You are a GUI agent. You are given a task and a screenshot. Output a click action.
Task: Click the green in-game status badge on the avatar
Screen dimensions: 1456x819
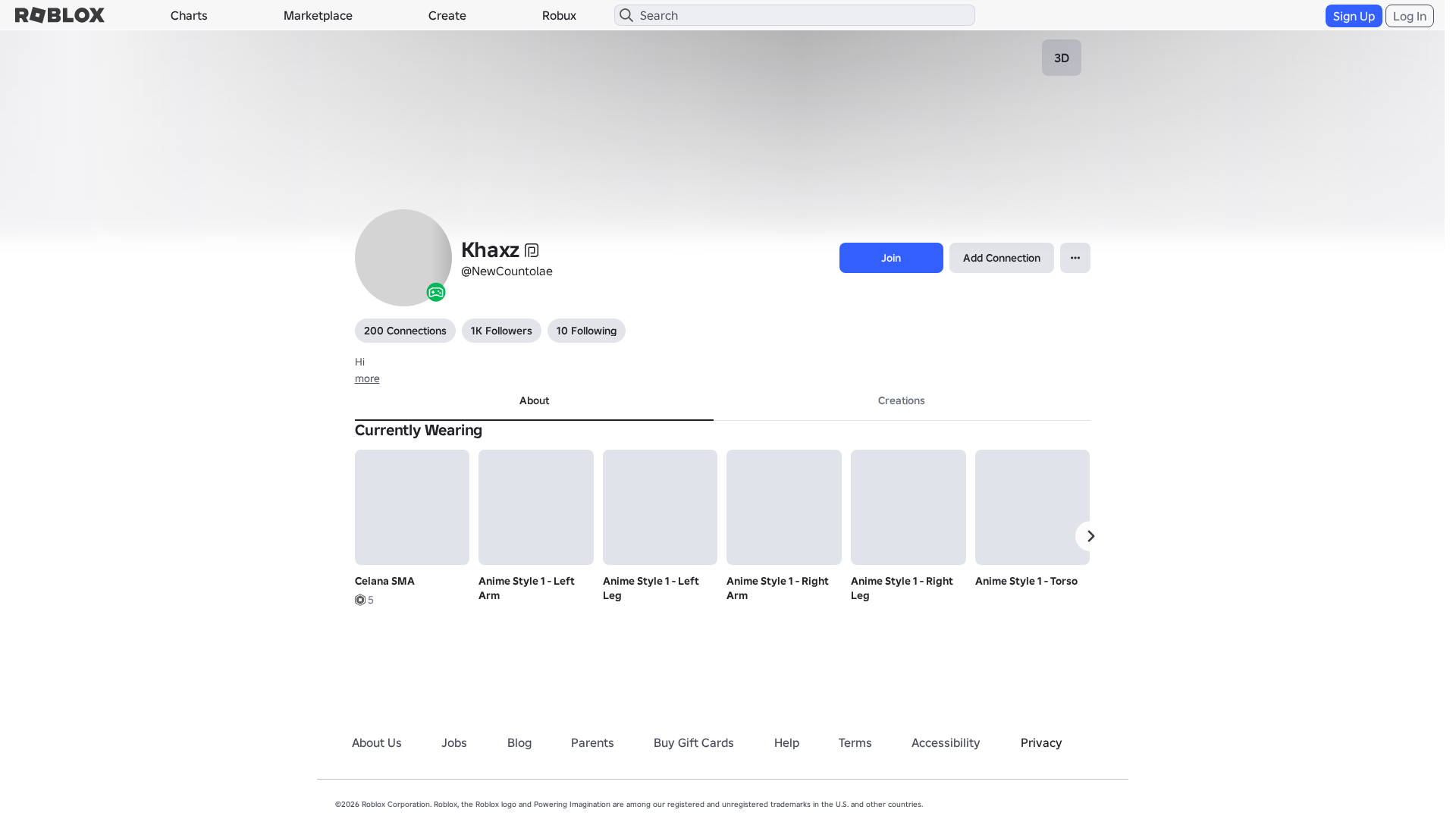pyautogui.click(x=436, y=292)
